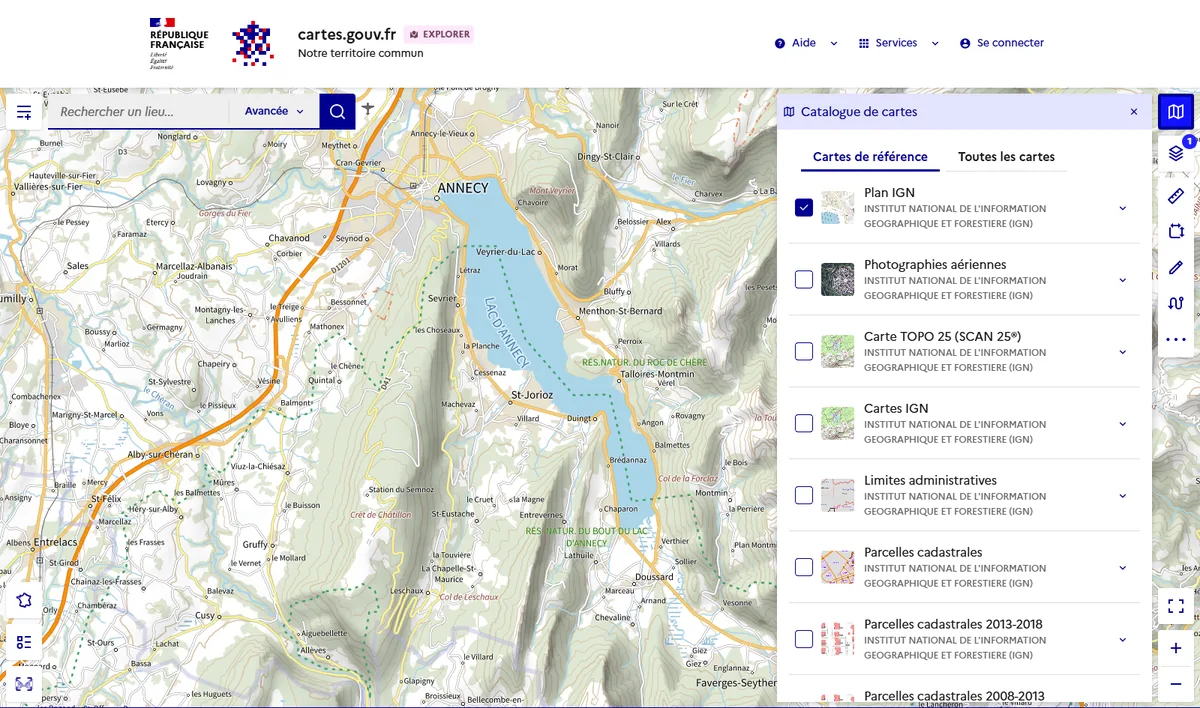The width and height of the screenshot is (1200, 708).
Task: Click the cartes.gouv.fr pixel logo
Action: coord(252,43)
